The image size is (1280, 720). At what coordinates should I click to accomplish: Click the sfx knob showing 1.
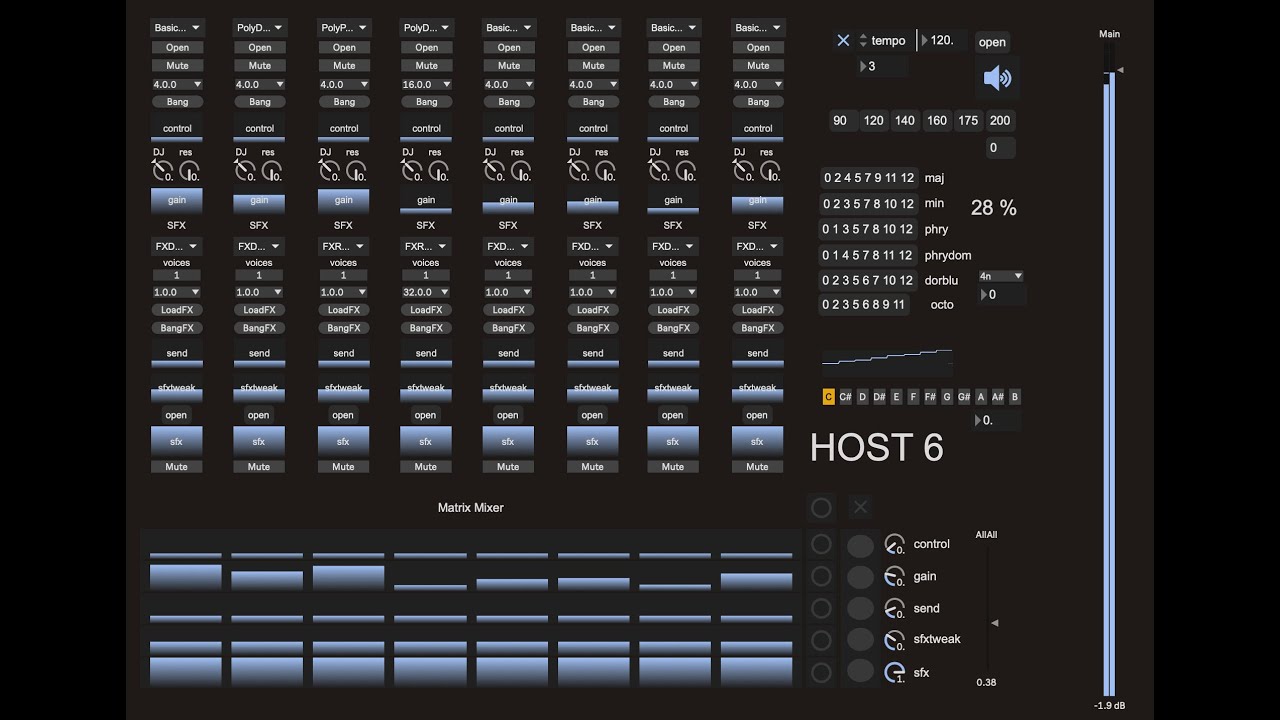[x=894, y=673]
